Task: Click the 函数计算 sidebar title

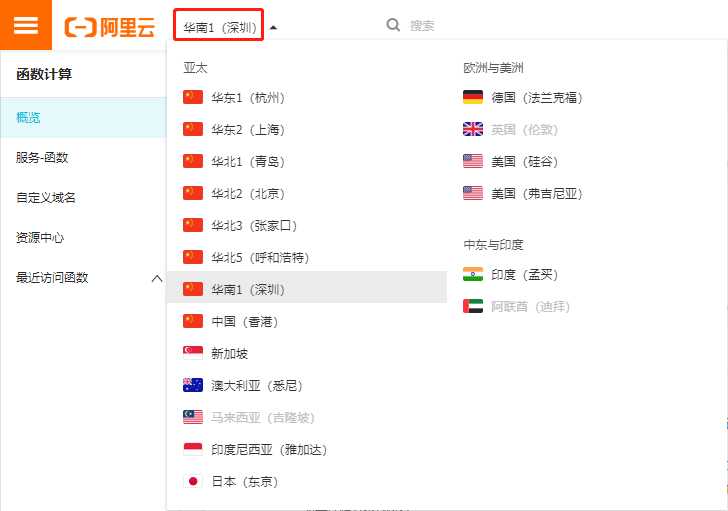Action: point(44,74)
